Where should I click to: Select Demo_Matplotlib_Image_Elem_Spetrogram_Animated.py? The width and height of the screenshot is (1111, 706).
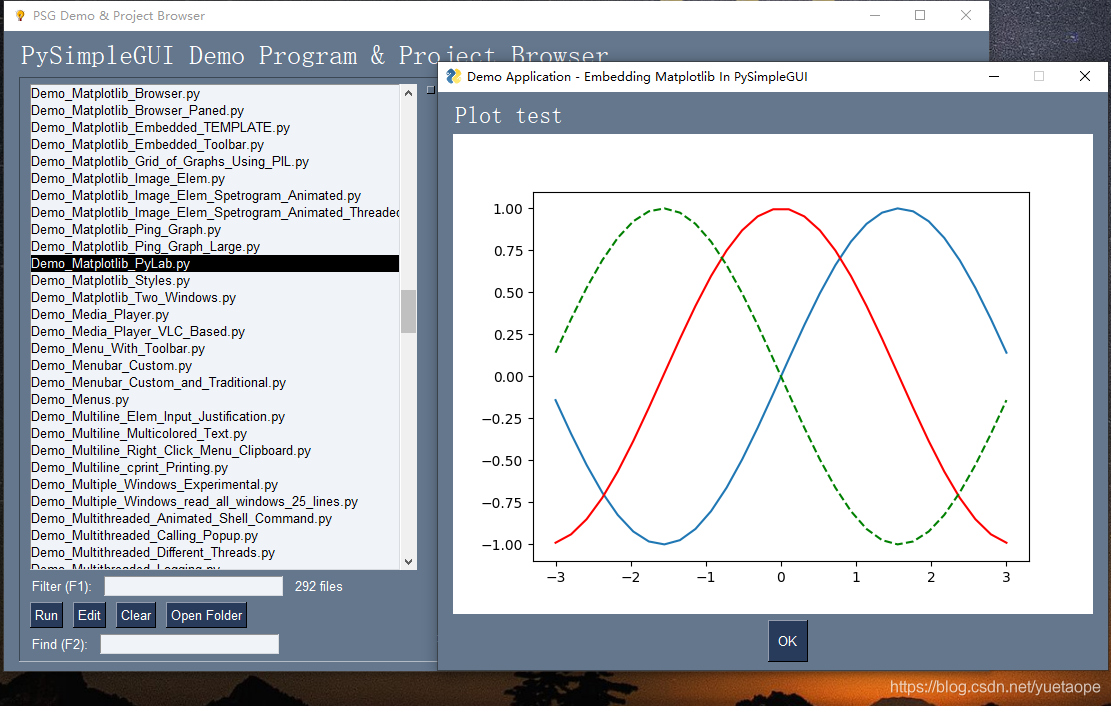[x=215, y=196]
